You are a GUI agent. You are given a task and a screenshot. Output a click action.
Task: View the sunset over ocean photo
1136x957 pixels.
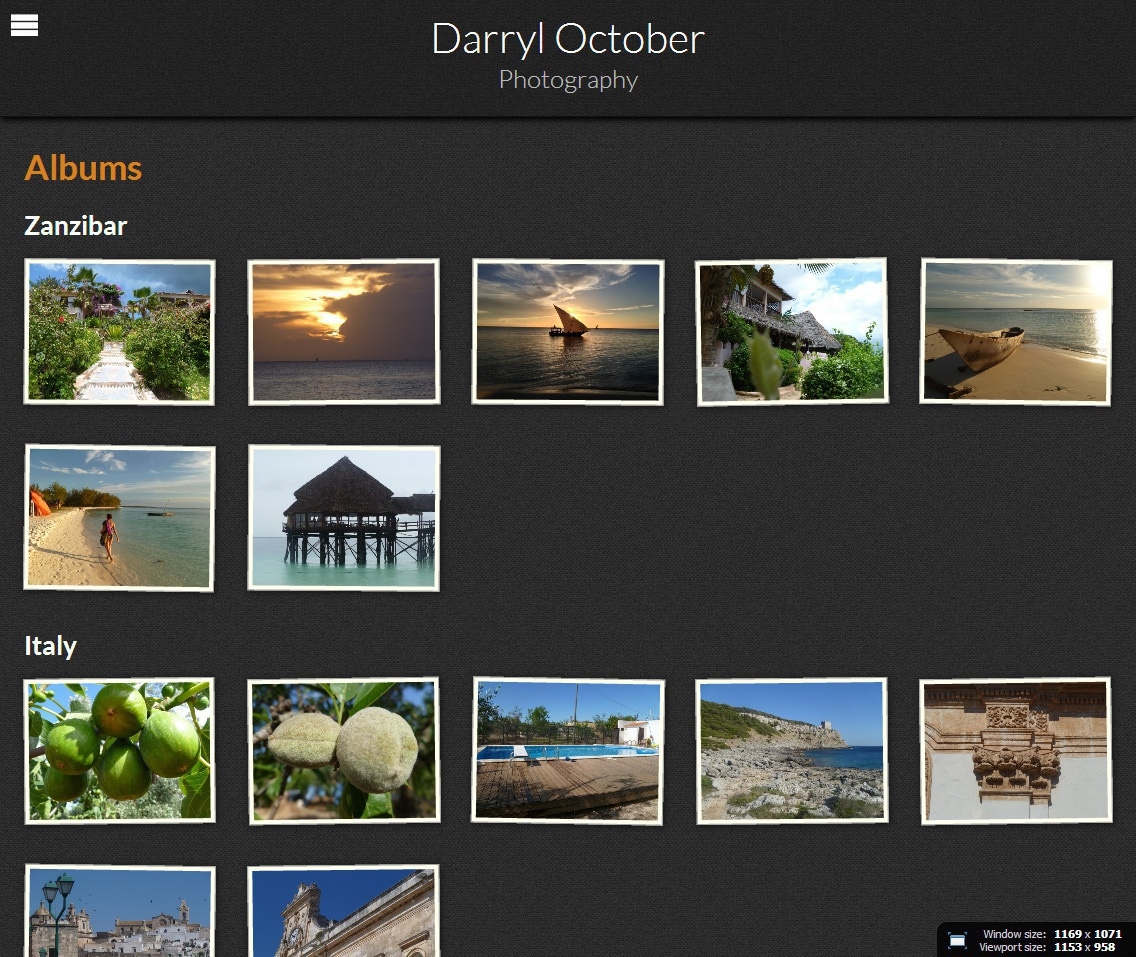tap(343, 331)
